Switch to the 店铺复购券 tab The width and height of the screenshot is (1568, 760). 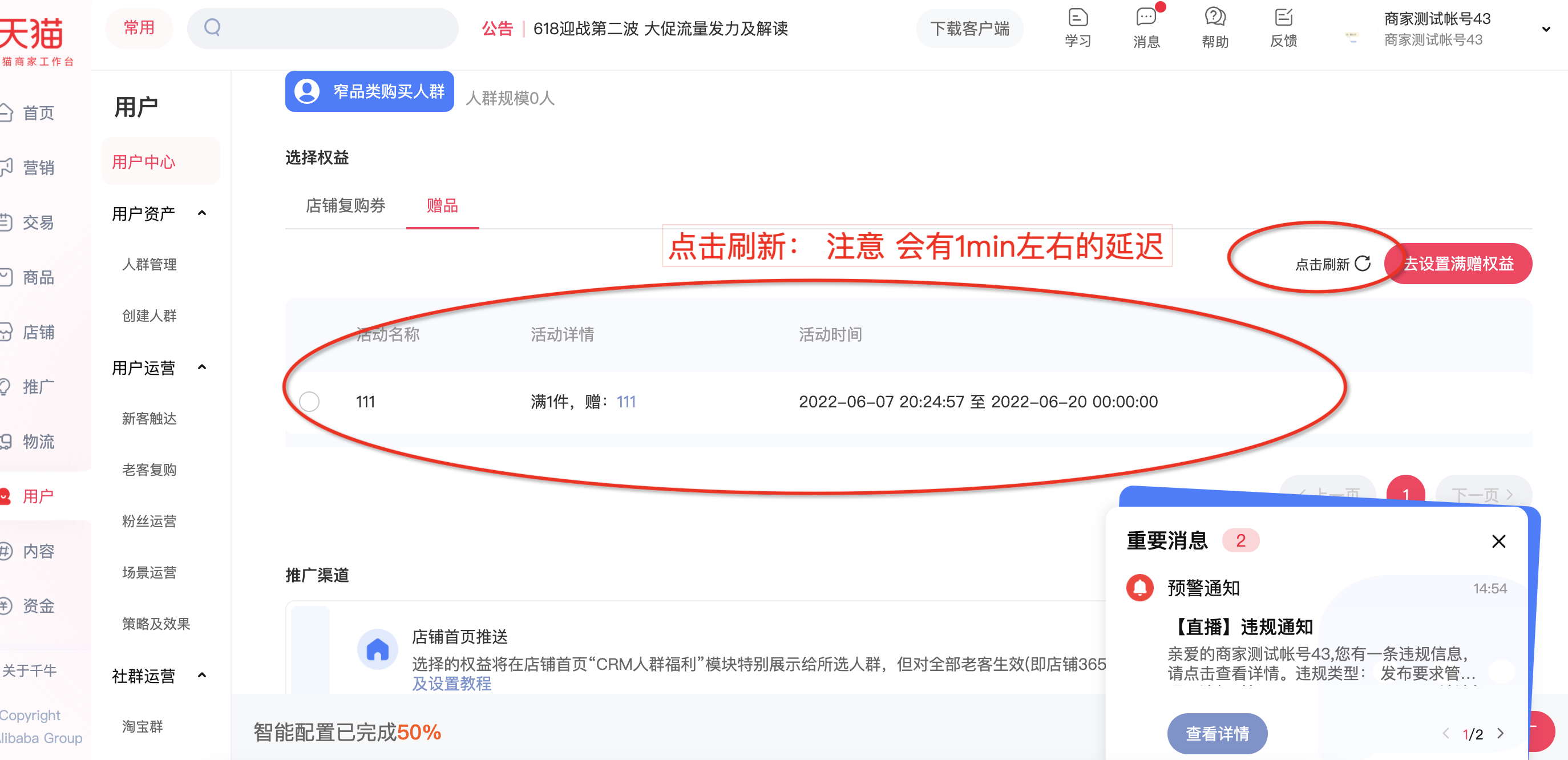click(345, 205)
